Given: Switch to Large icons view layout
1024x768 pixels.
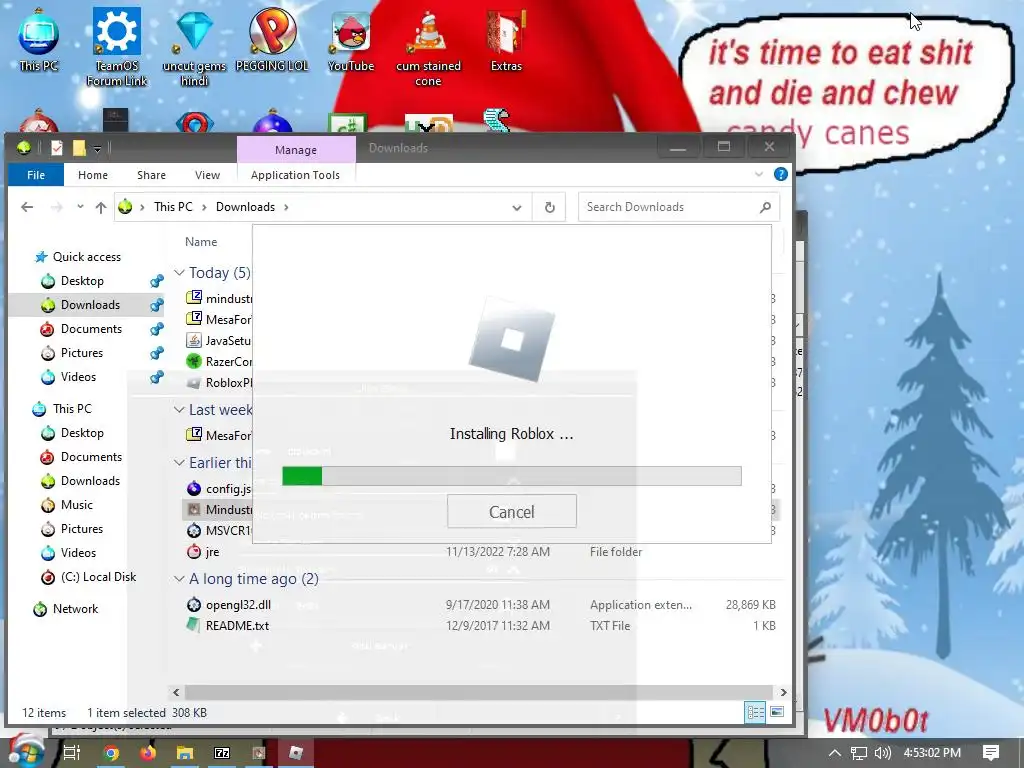Looking at the screenshot, I should [777, 712].
